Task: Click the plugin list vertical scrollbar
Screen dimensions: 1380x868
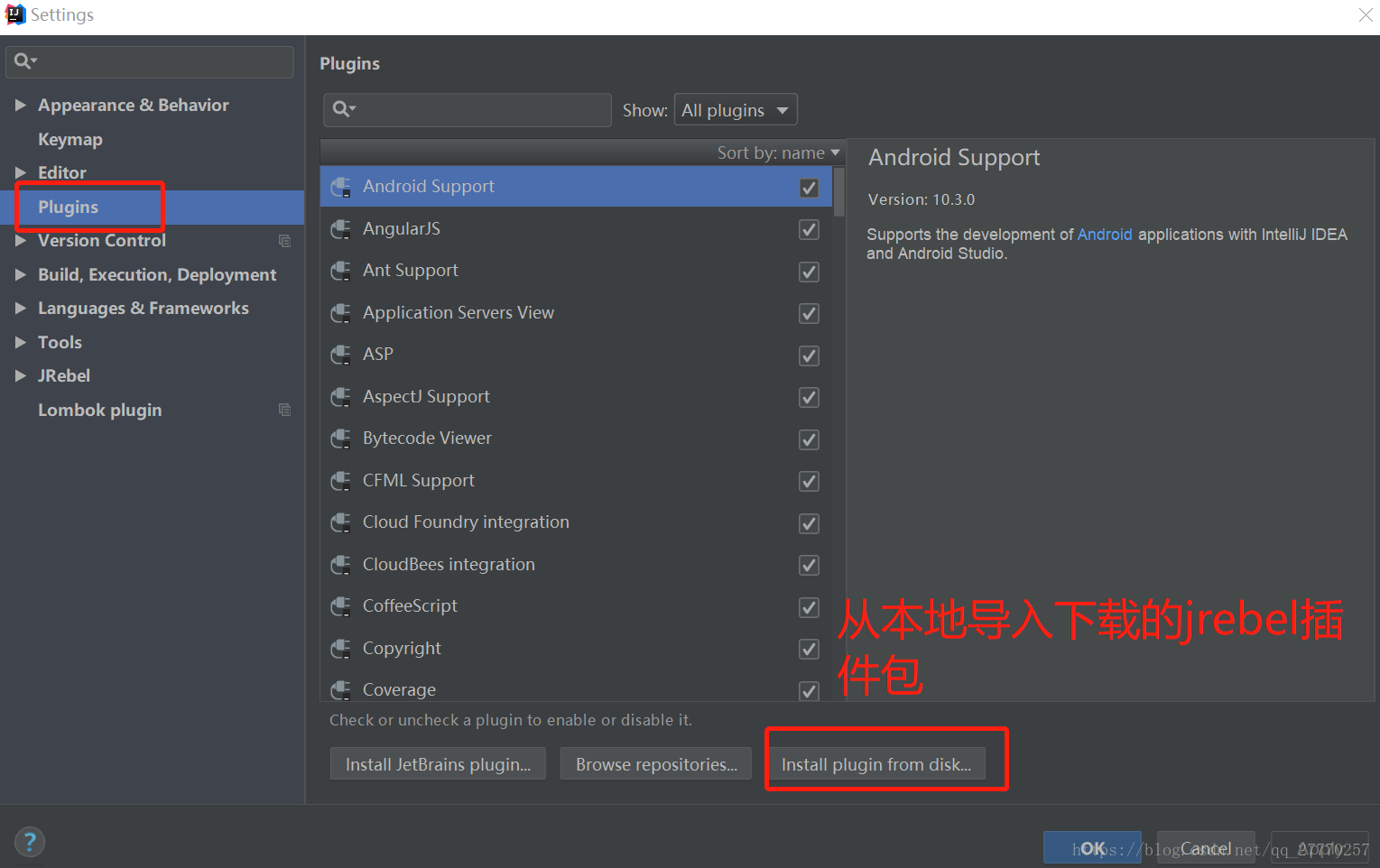Action: tap(839, 192)
